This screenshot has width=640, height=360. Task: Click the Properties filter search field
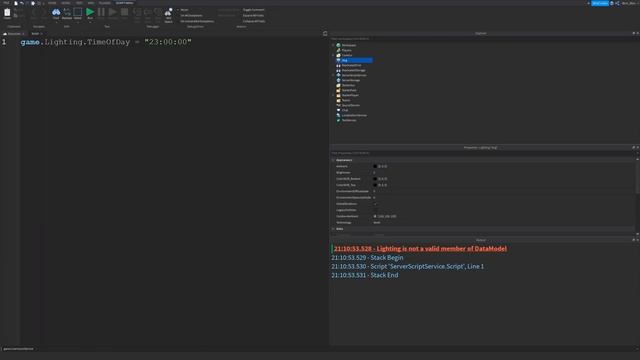tap(484, 153)
